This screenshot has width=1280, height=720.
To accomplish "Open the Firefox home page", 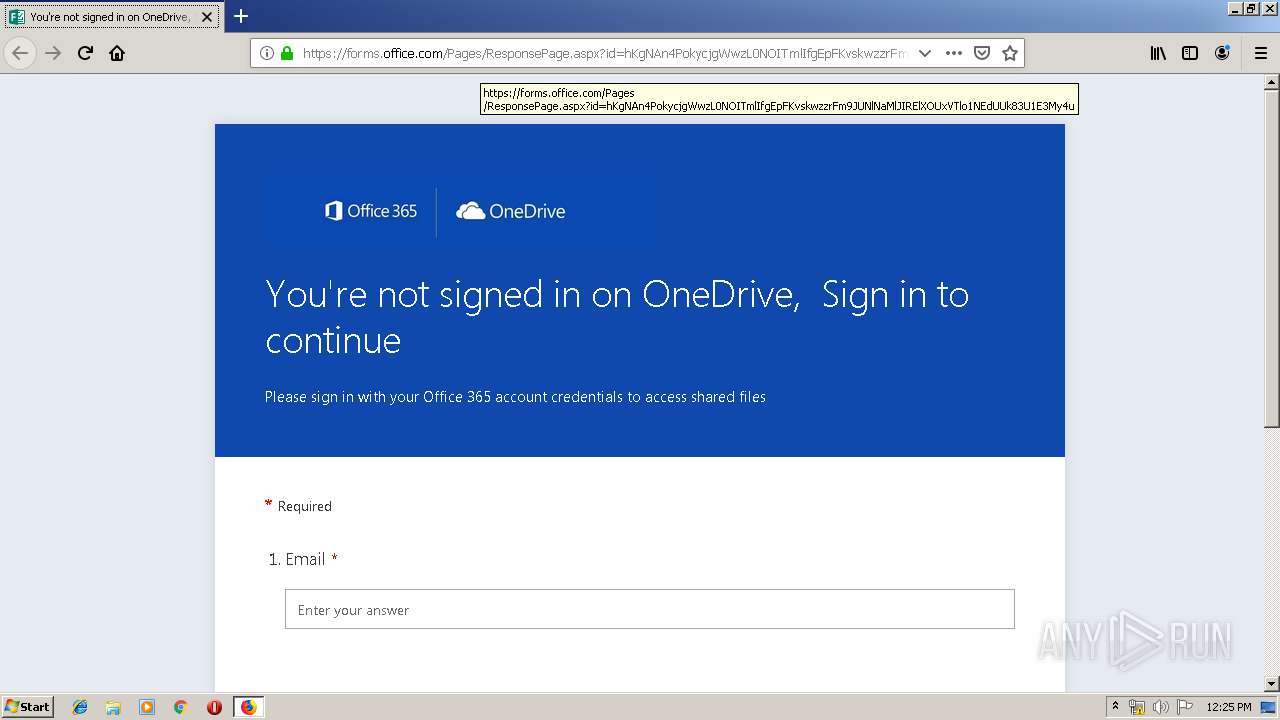I will [x=117, y=53].
